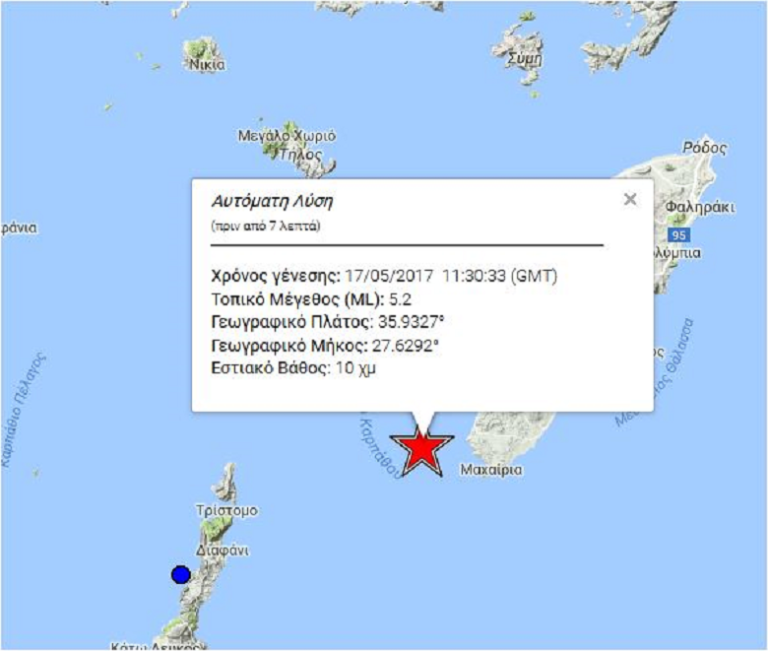Image resolution: width=768 pixels, height=651 pixels.
Task: Click the Μαχαίρια place label
Action: [490, 469]
